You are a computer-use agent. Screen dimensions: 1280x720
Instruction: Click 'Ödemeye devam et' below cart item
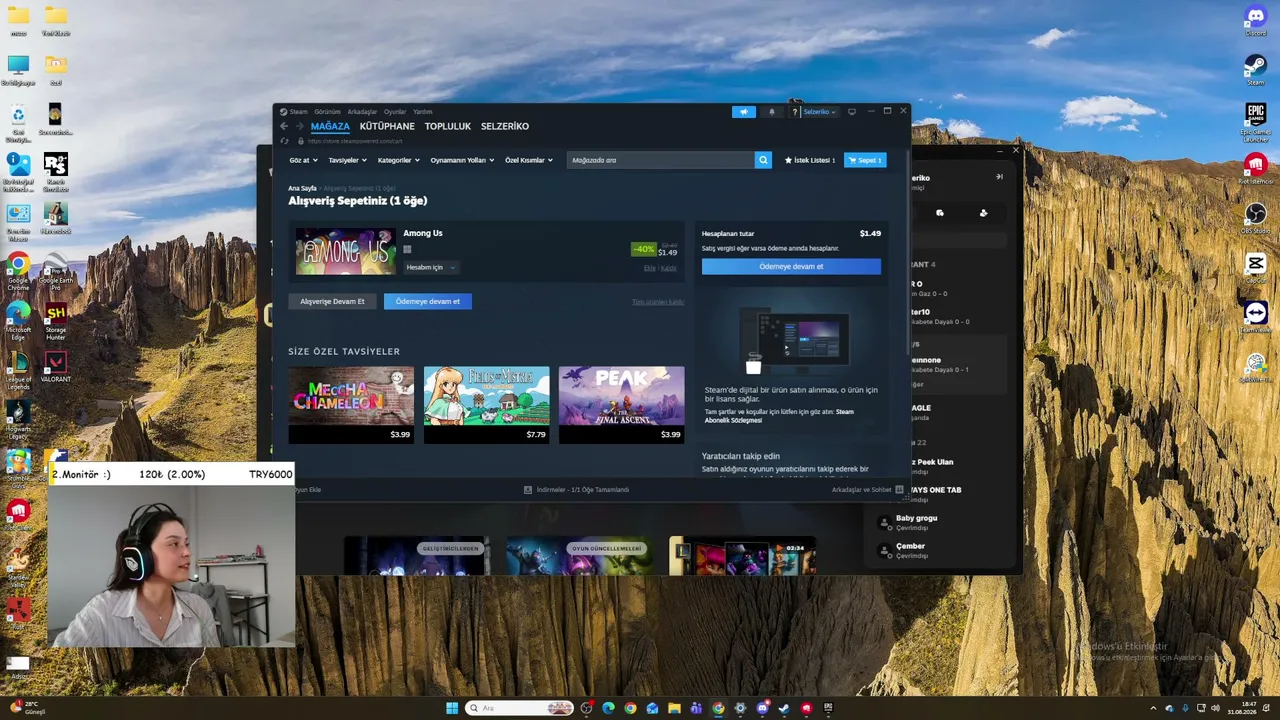(x=428, y=301)
